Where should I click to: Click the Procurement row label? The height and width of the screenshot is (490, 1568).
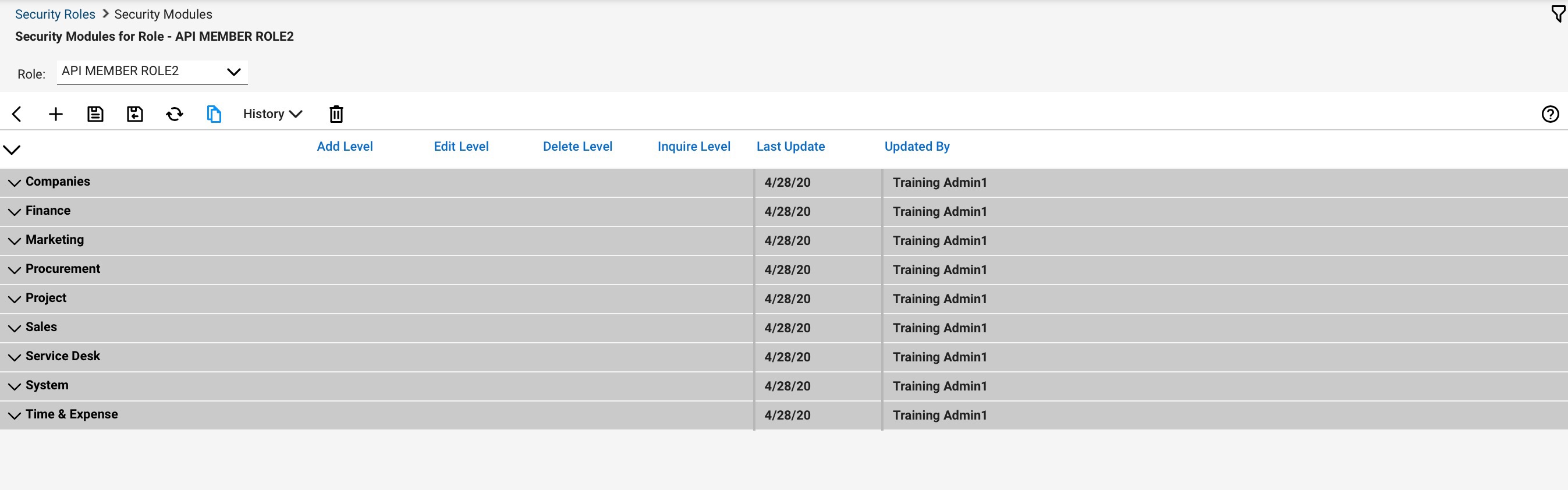click(63, 268)
